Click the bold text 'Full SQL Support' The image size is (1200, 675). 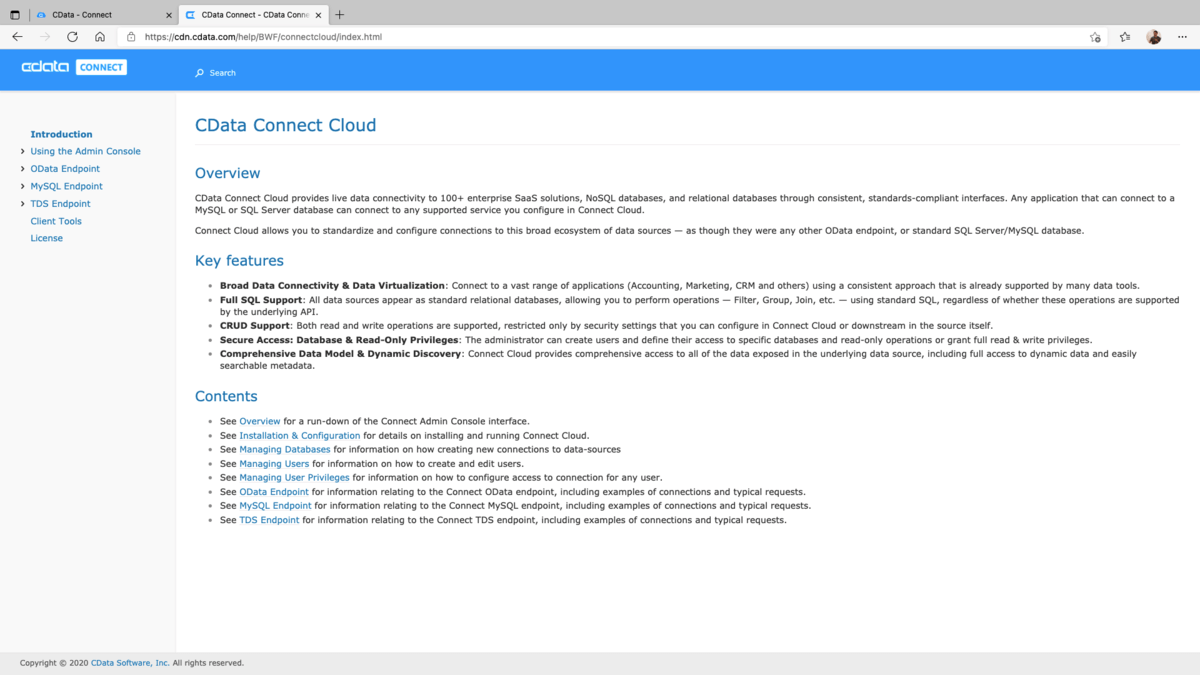tap(261, 300)
